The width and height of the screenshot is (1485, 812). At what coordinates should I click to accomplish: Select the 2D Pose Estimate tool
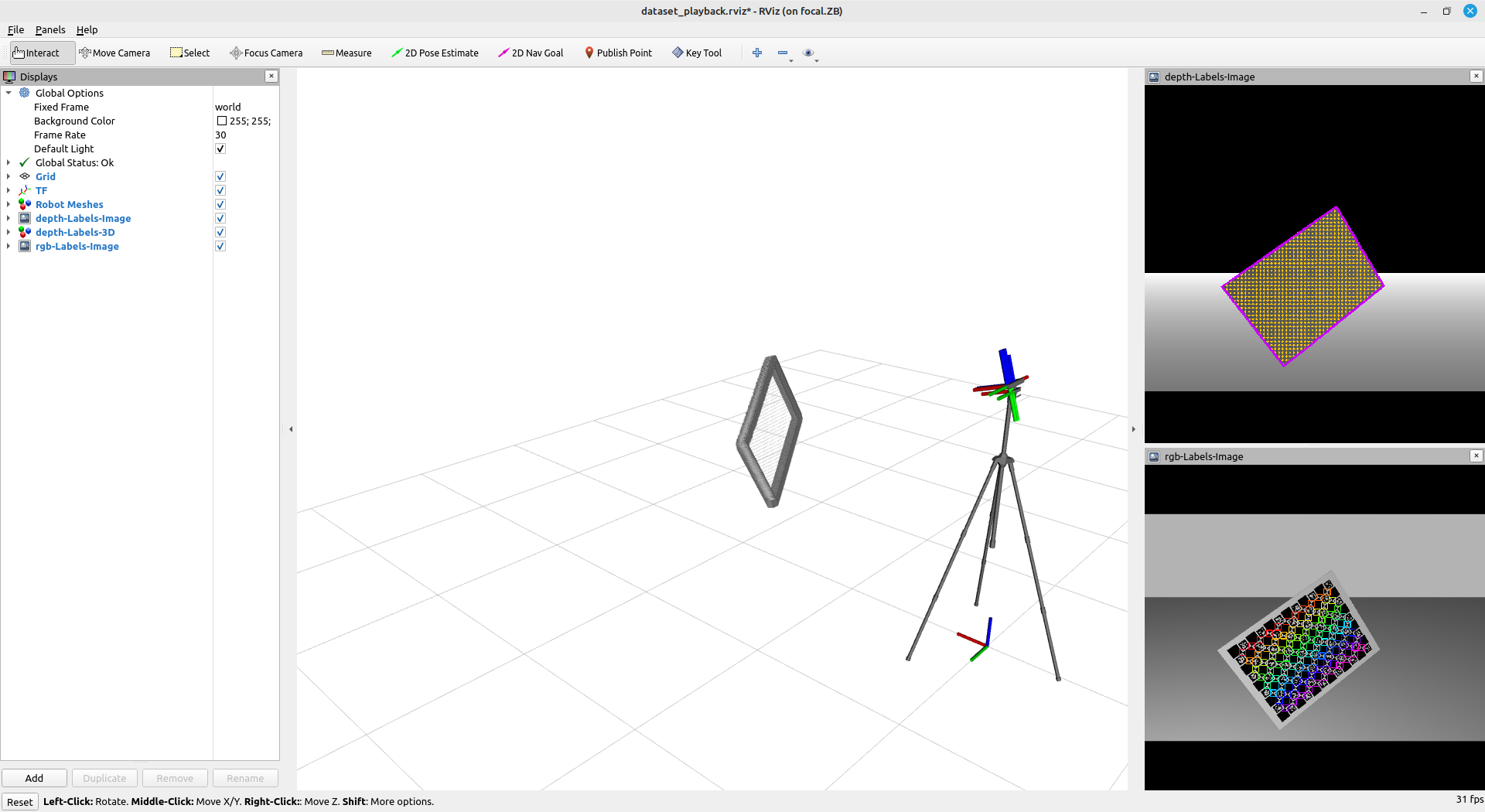[x=435, y=53]
